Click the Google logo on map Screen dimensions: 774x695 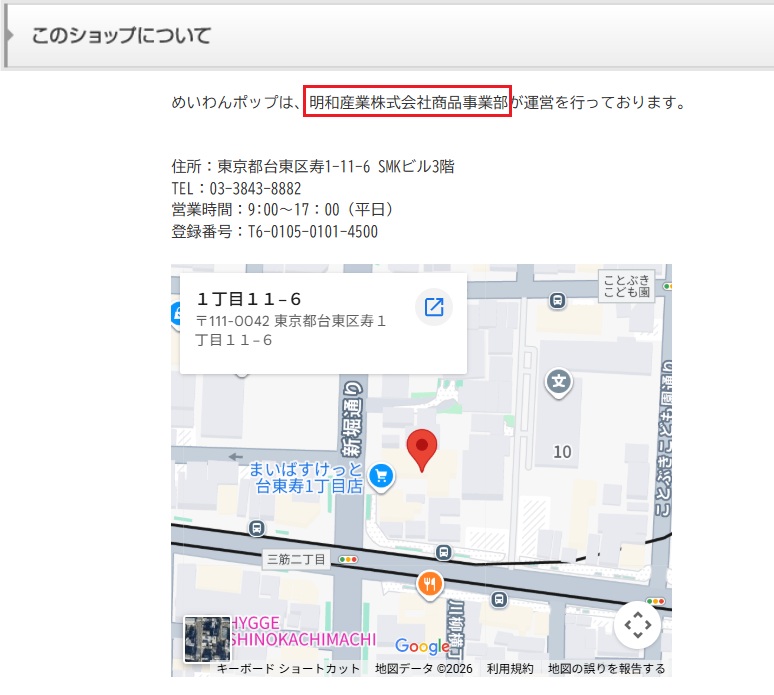(x=422, y=646)
